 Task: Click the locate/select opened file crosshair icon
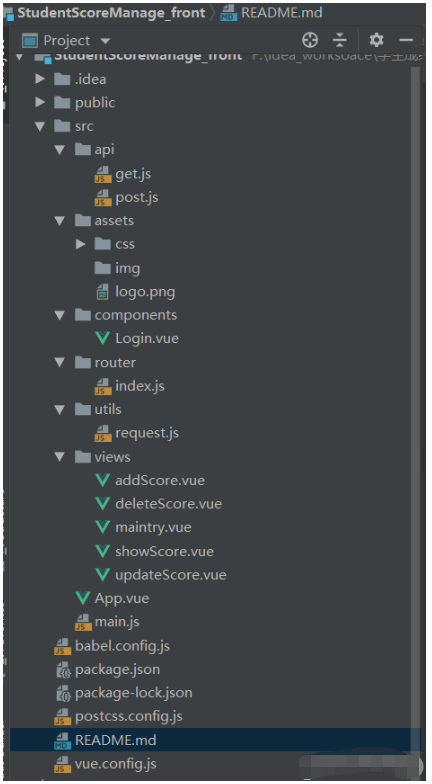310,40
